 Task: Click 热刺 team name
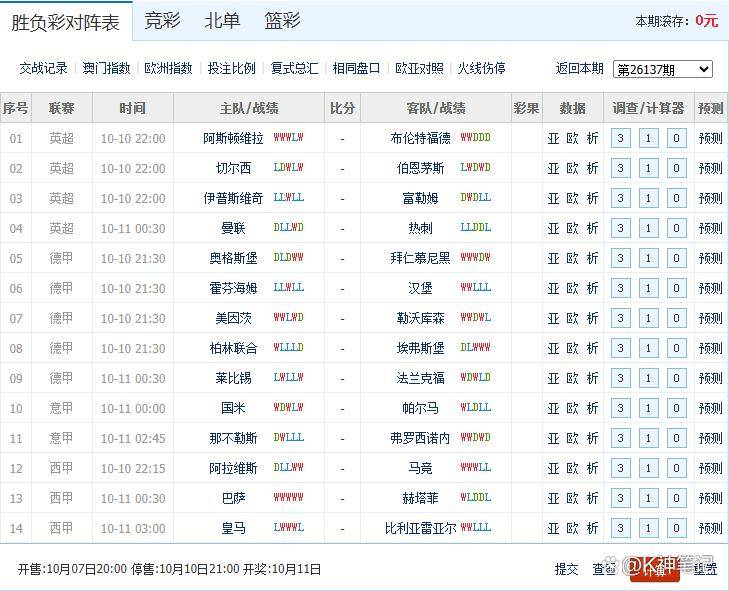pos(420,228)
